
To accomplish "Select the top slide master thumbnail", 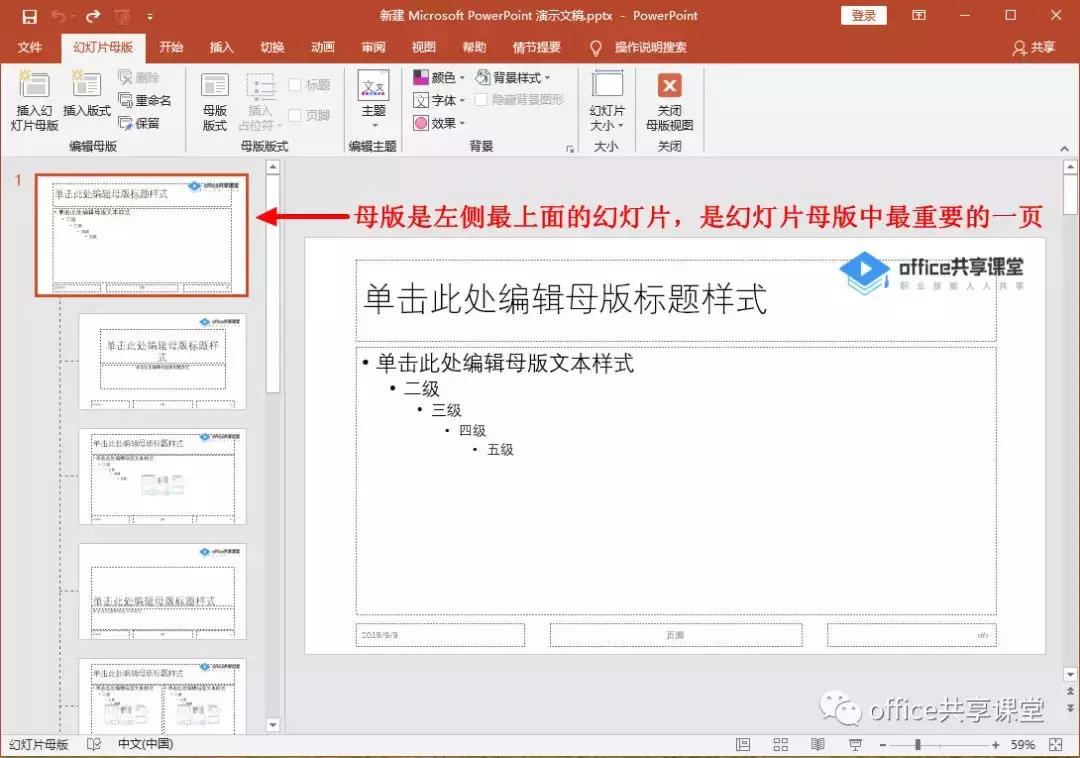I will click(x=142, y=235).
